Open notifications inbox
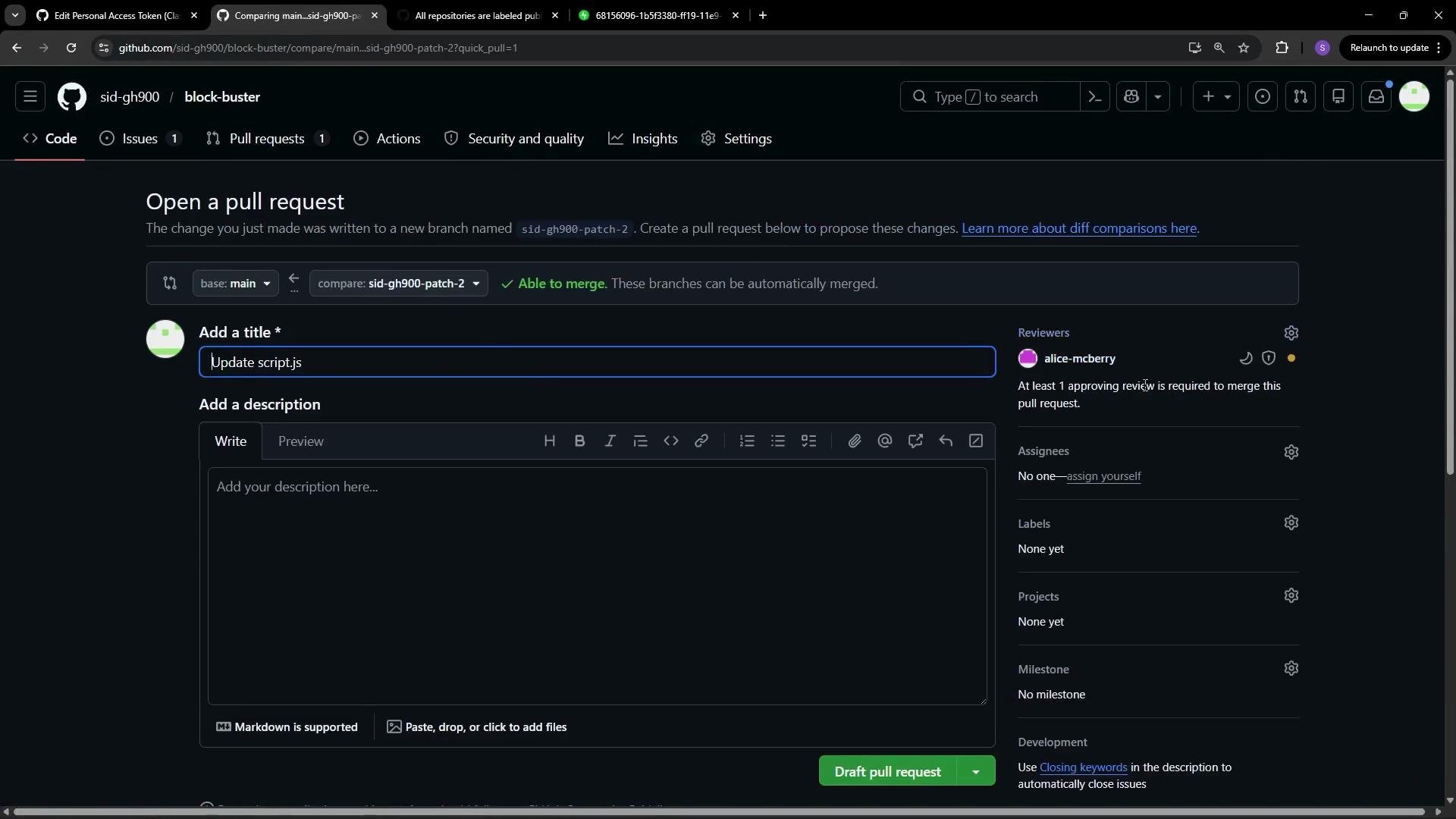1456x819 pixels. pyautogui.click(x=1376, y=97)
